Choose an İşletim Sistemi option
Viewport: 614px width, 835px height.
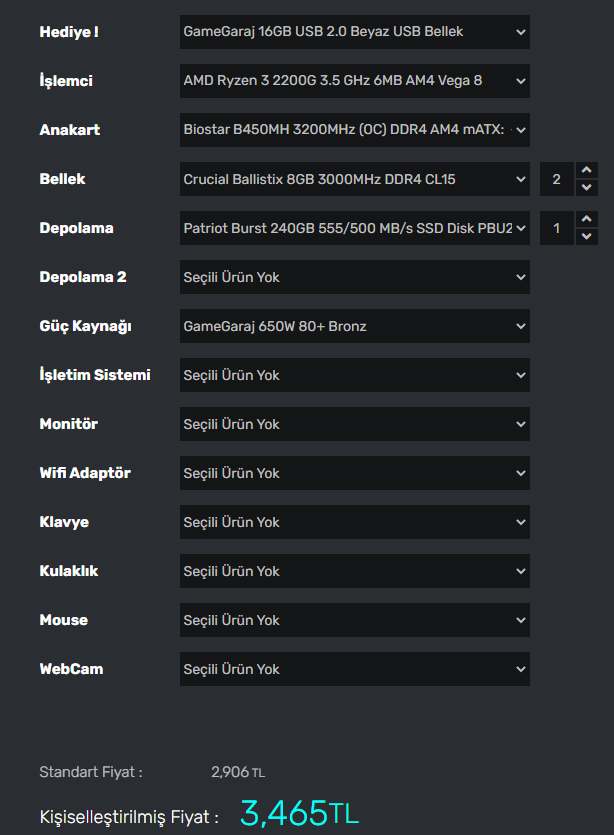354,375
